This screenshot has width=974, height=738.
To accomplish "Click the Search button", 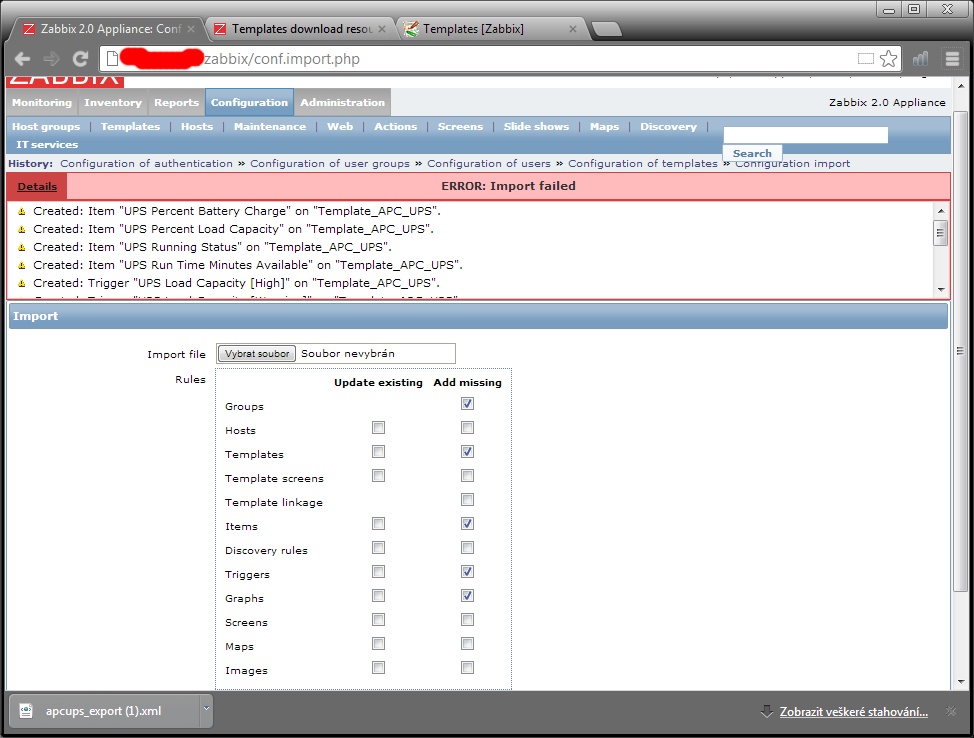I will (x=752, y=153).
